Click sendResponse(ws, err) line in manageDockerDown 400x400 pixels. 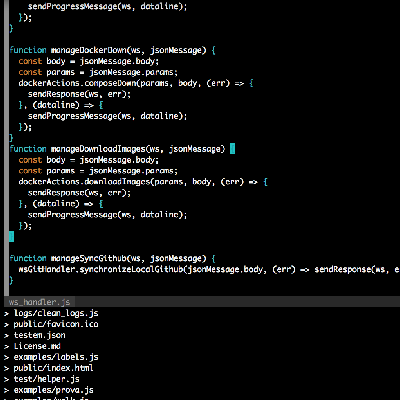(x=79, y=94)
